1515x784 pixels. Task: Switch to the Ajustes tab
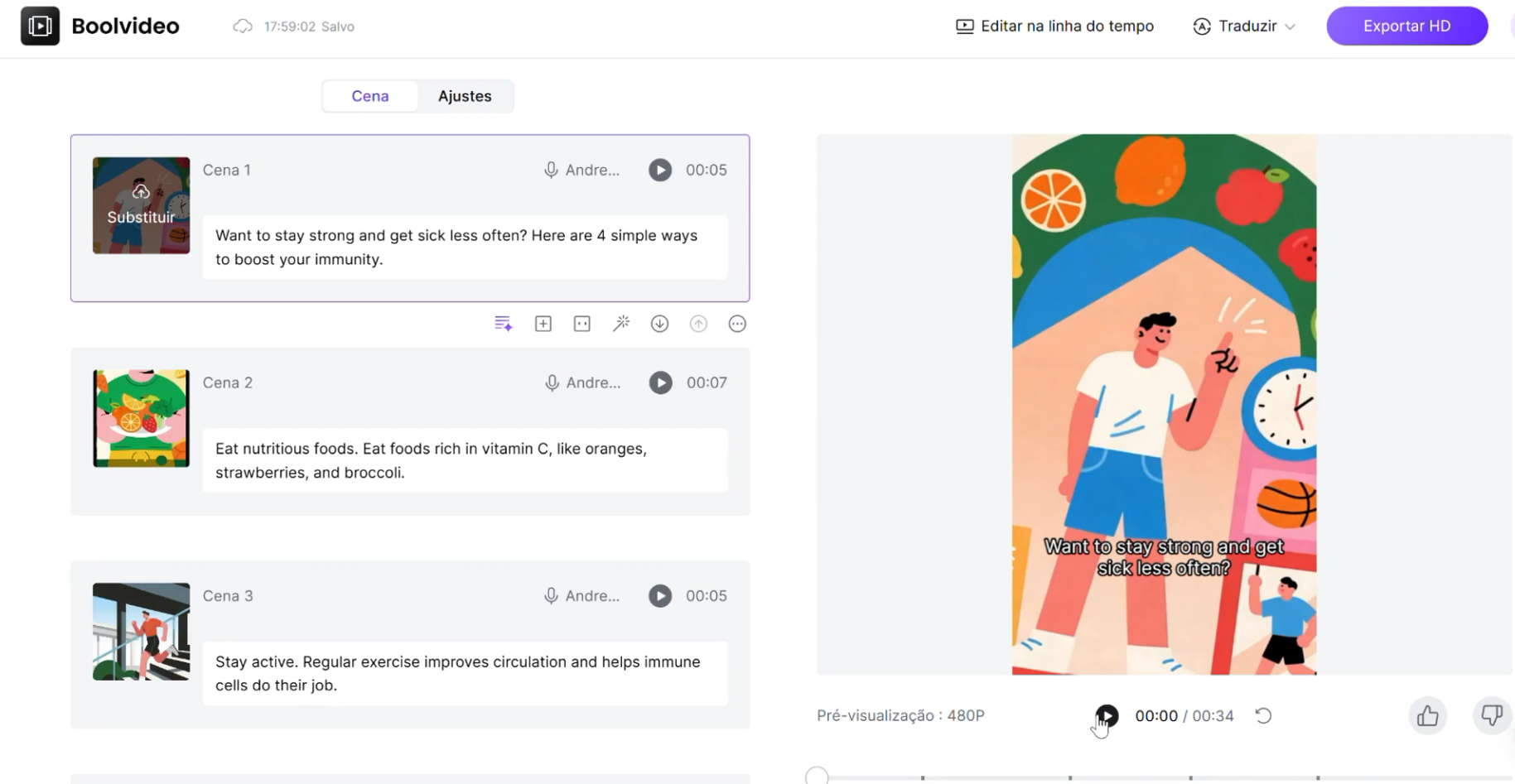pos(465,96)
